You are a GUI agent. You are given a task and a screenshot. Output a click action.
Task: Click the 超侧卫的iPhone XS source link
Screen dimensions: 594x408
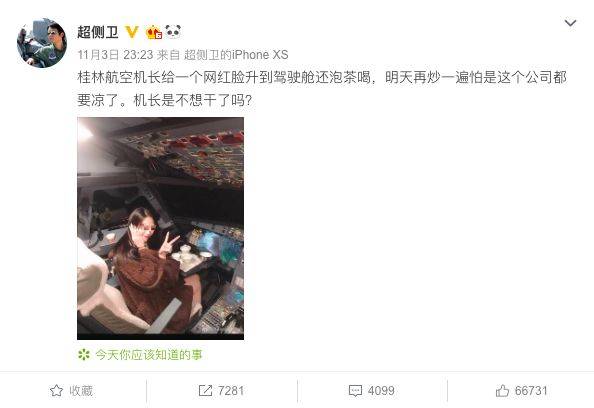[236, 55]
